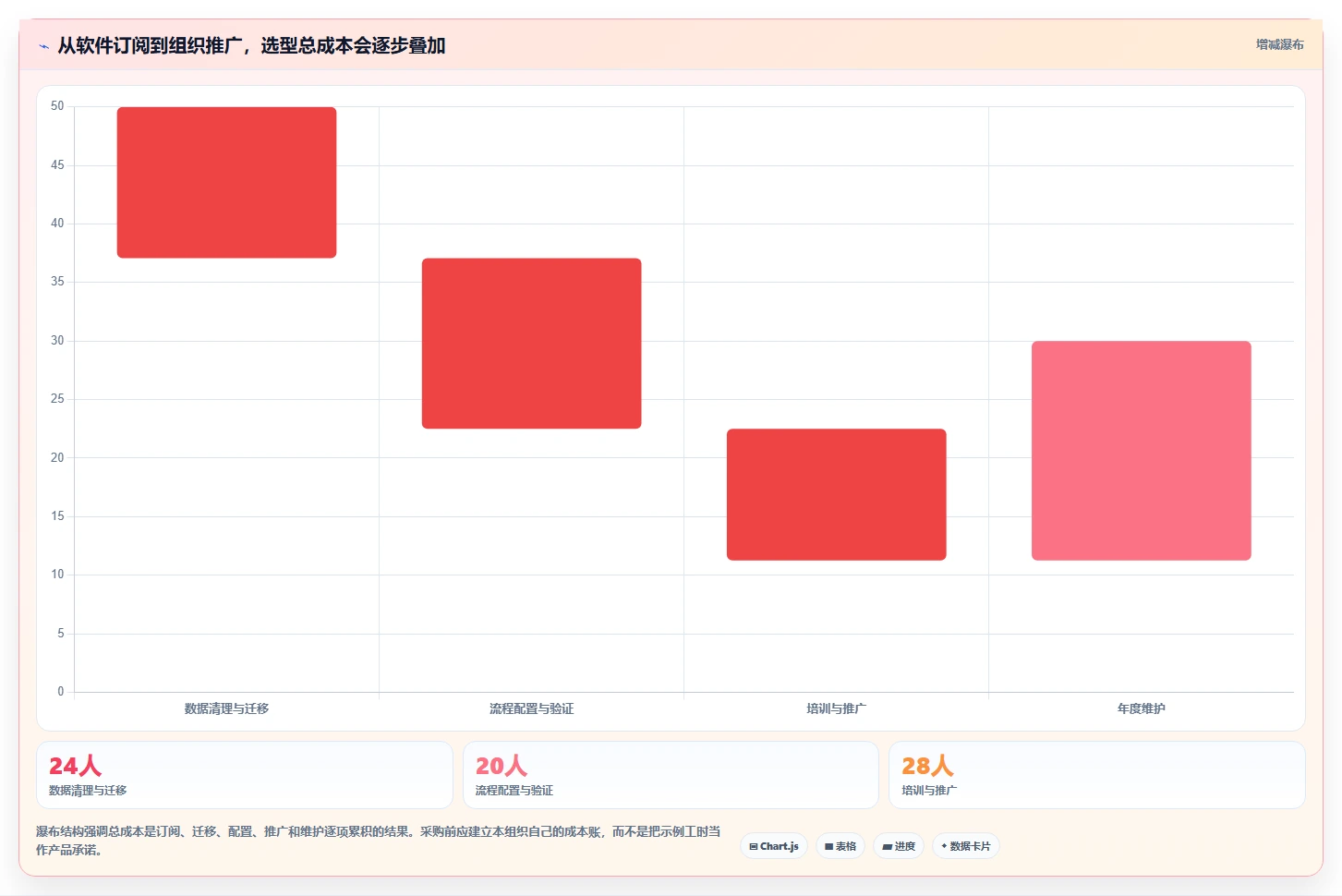
Task: Click the 进度 tag chip
Action: pos(899,846)
